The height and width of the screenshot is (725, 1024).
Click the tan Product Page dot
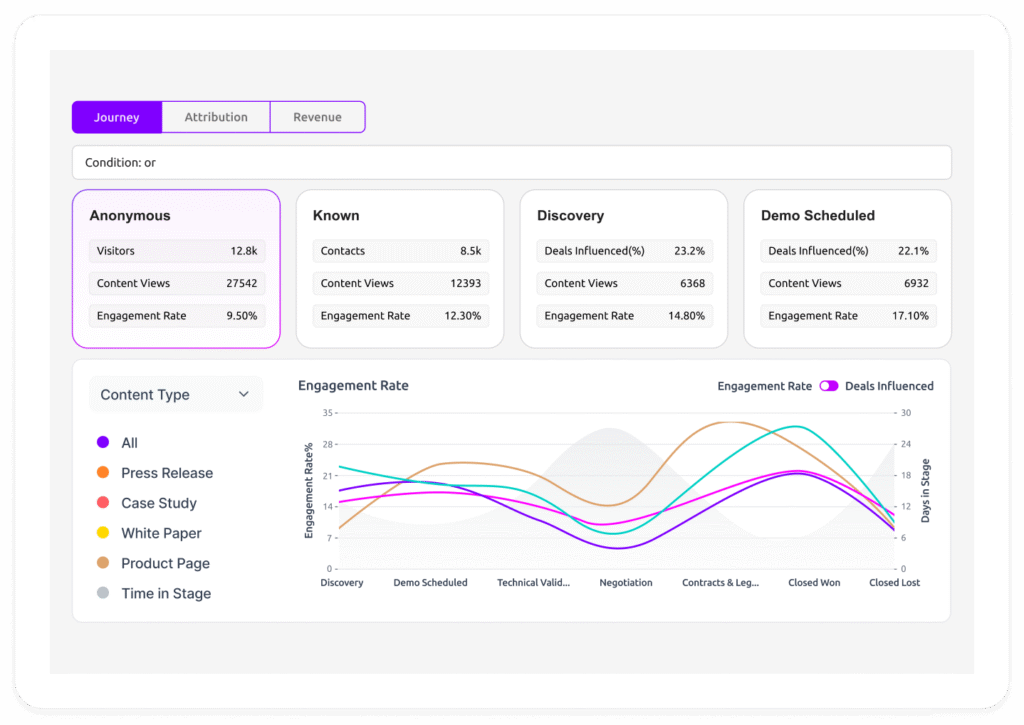coord(103,563)
